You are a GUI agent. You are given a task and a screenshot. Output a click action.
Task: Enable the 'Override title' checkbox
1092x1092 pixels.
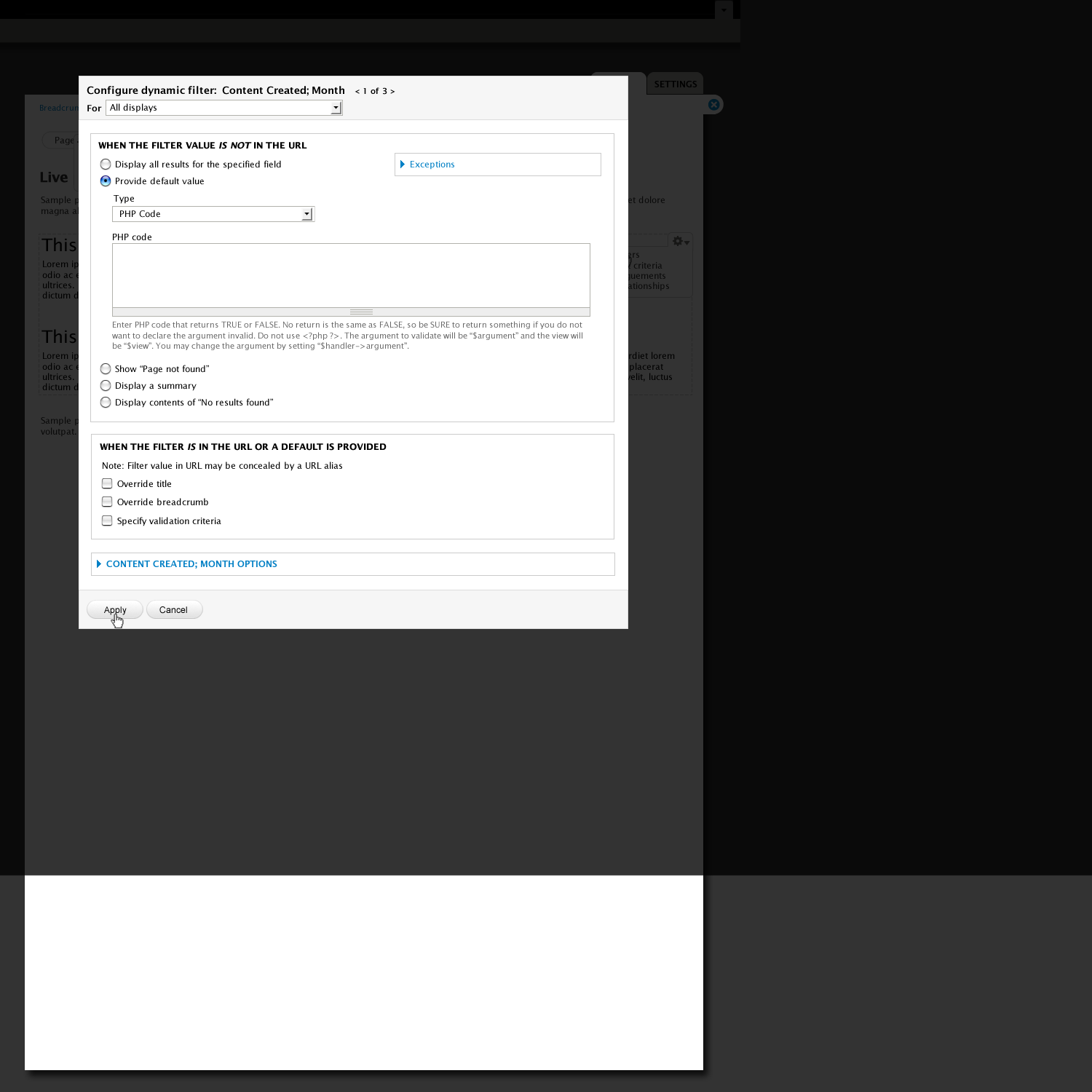tap(108, 484)
